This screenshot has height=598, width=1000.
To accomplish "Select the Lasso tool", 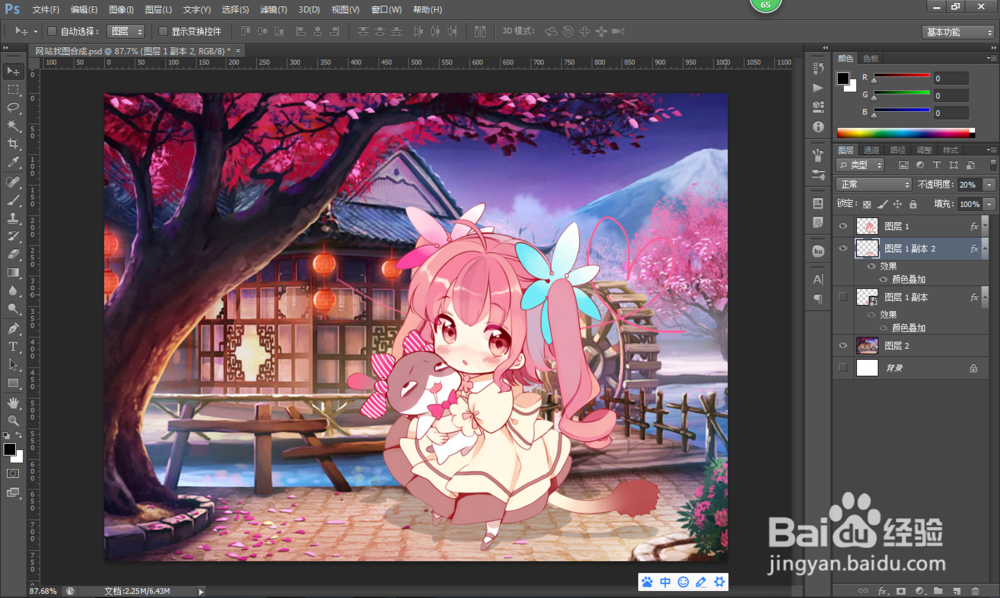I will tap(13, 108).
